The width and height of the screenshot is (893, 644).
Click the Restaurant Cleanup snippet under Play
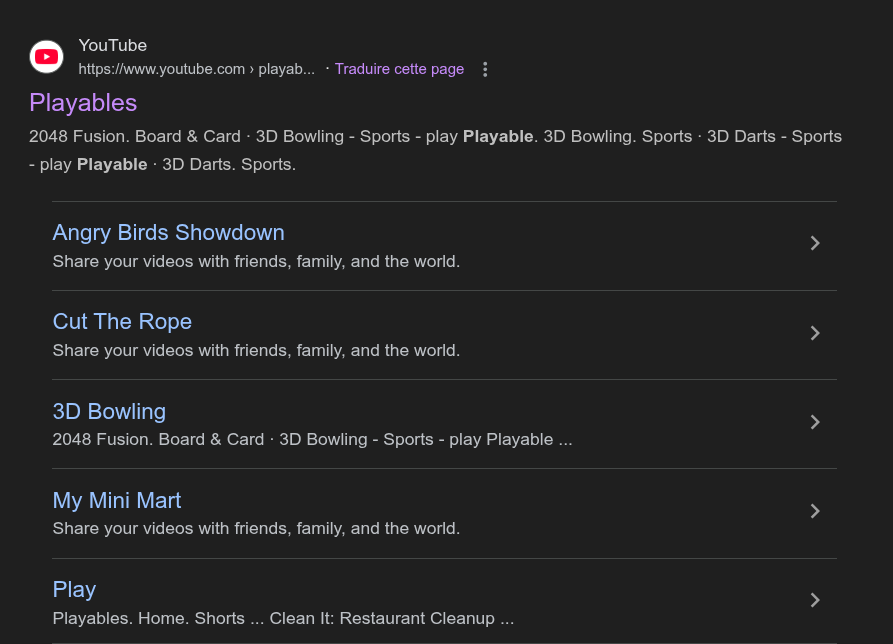(283, 618)
